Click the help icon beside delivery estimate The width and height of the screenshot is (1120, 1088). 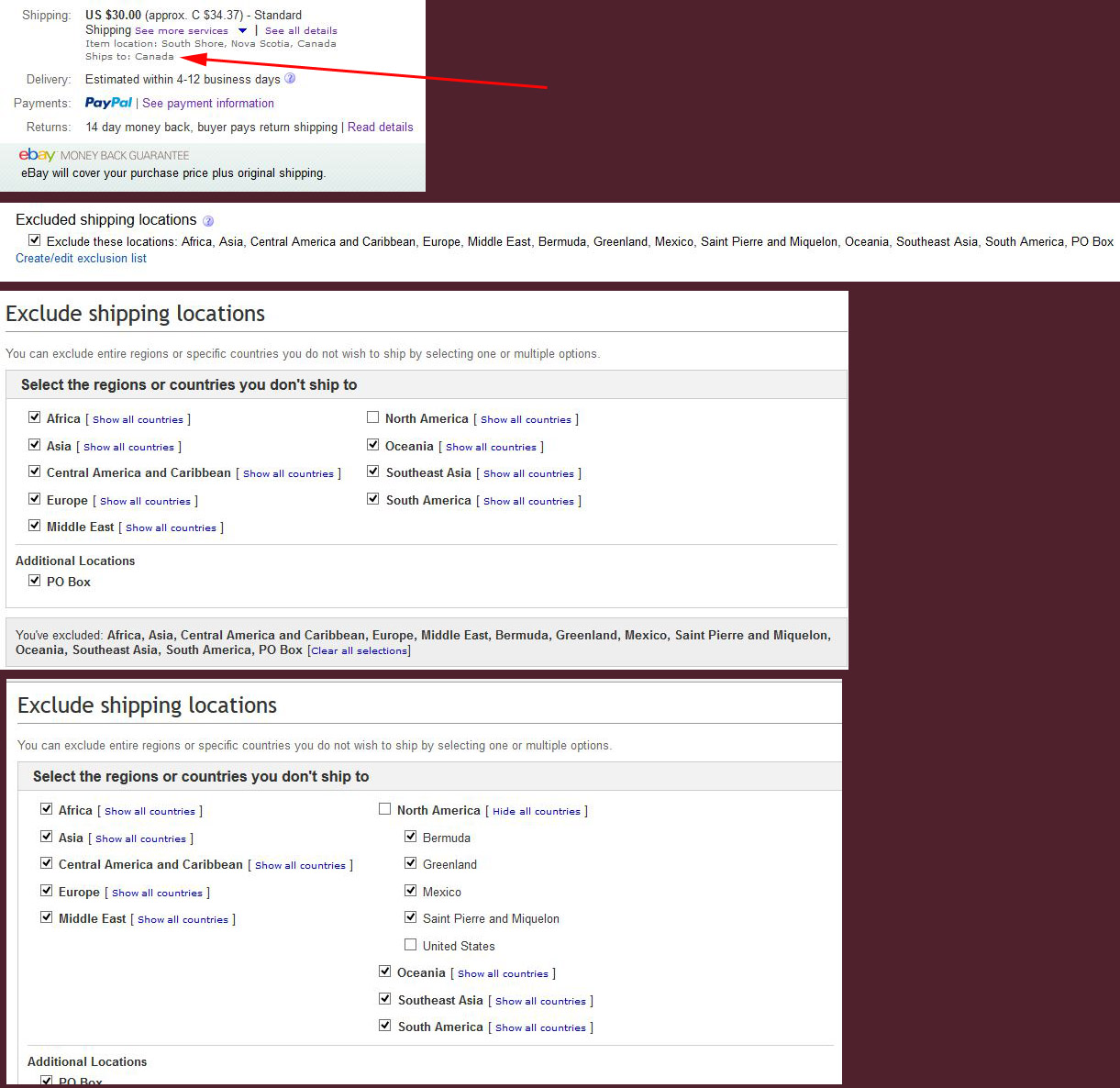tap(290, 79)
